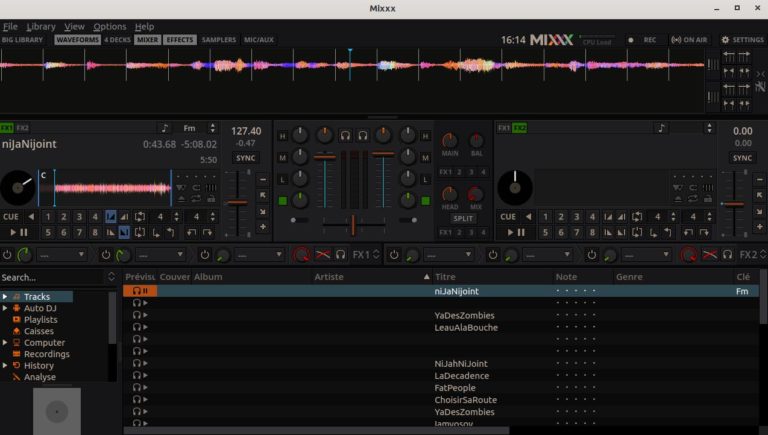768x435 pixels.
Task: Eject track from deck 1
Action: (x=181, y=198)
